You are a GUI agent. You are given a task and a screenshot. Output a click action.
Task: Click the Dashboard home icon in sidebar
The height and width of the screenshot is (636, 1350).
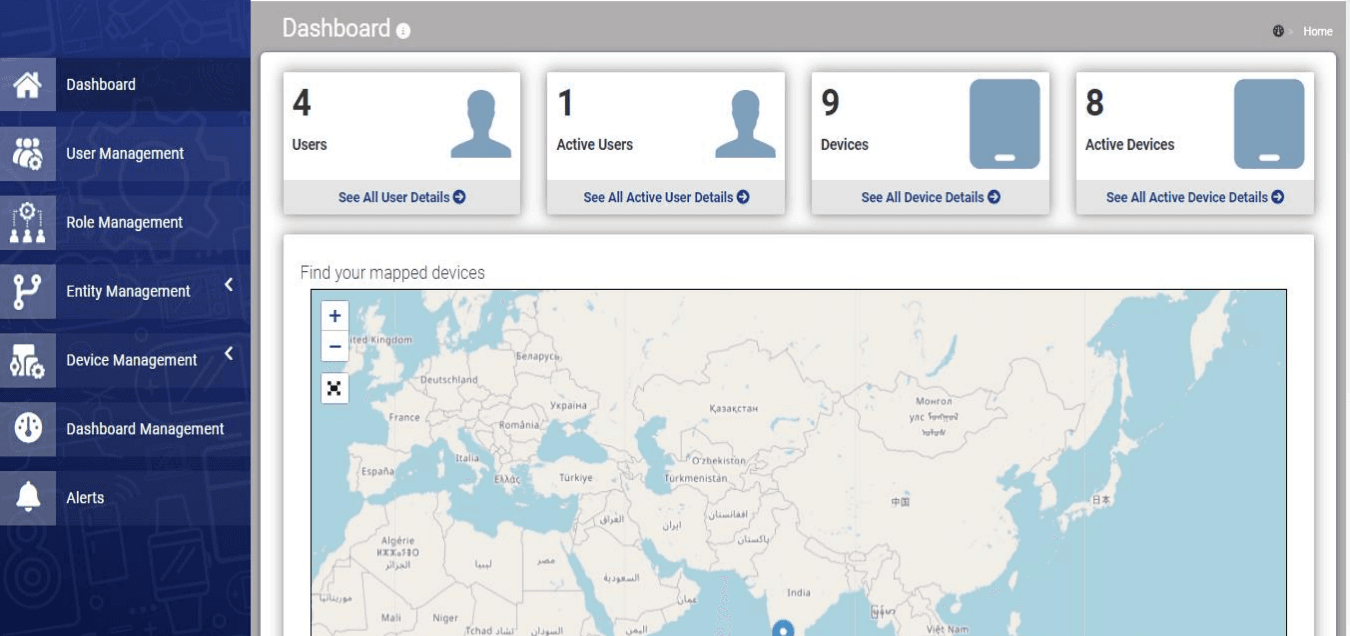click(27, 85)
